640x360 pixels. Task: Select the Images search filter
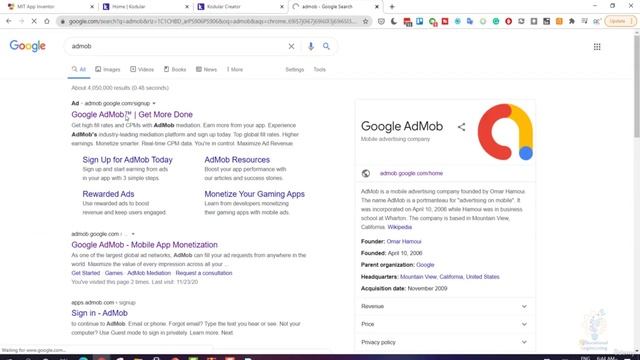pyautogui.click(x=108, y=69)
